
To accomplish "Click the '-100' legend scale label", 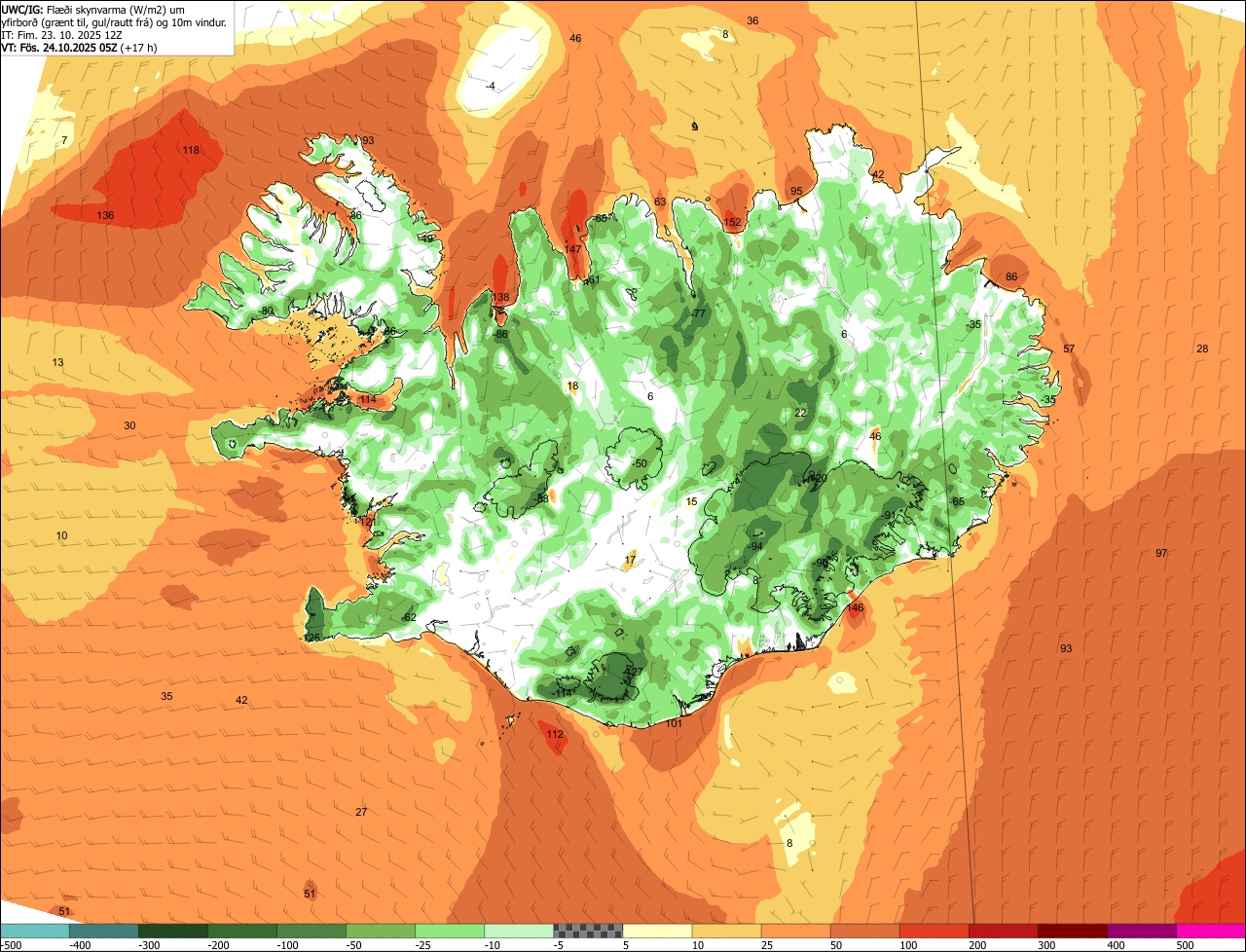I will (287, 945).
